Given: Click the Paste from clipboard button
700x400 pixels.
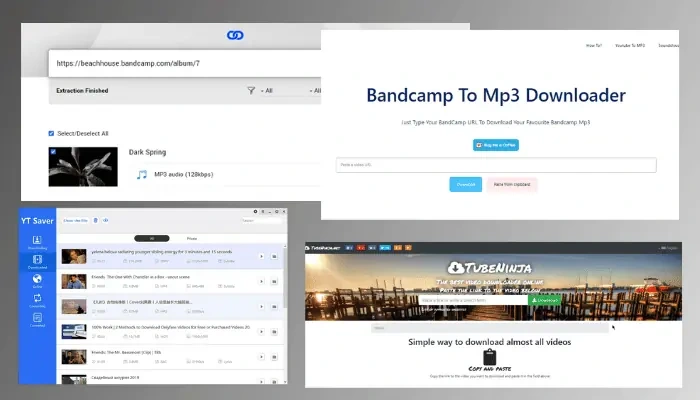Looking at the screenshot, I should click(512, 184).
